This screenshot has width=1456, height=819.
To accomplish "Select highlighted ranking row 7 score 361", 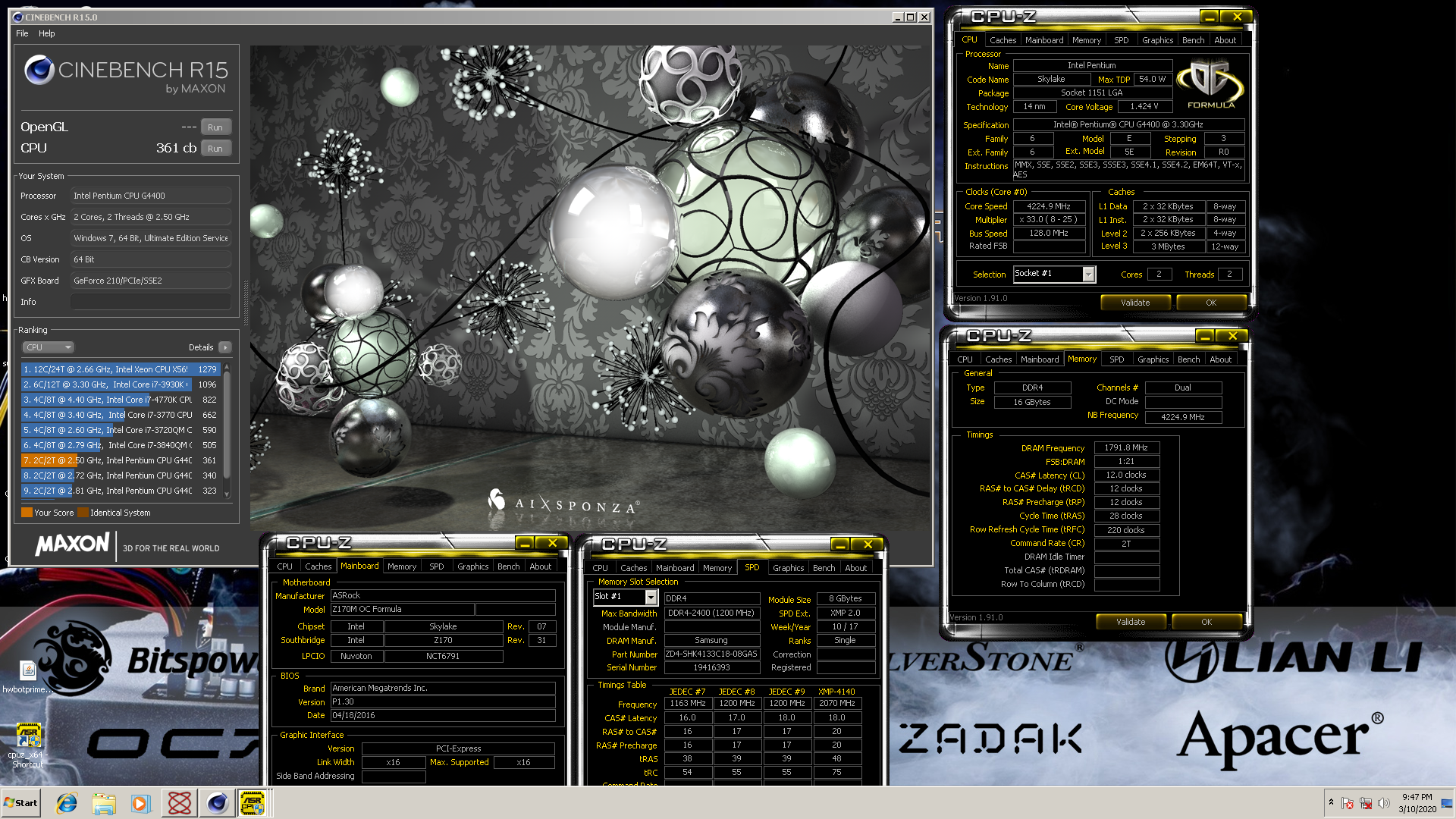I will pyautogui.click(x=121, y=460).
